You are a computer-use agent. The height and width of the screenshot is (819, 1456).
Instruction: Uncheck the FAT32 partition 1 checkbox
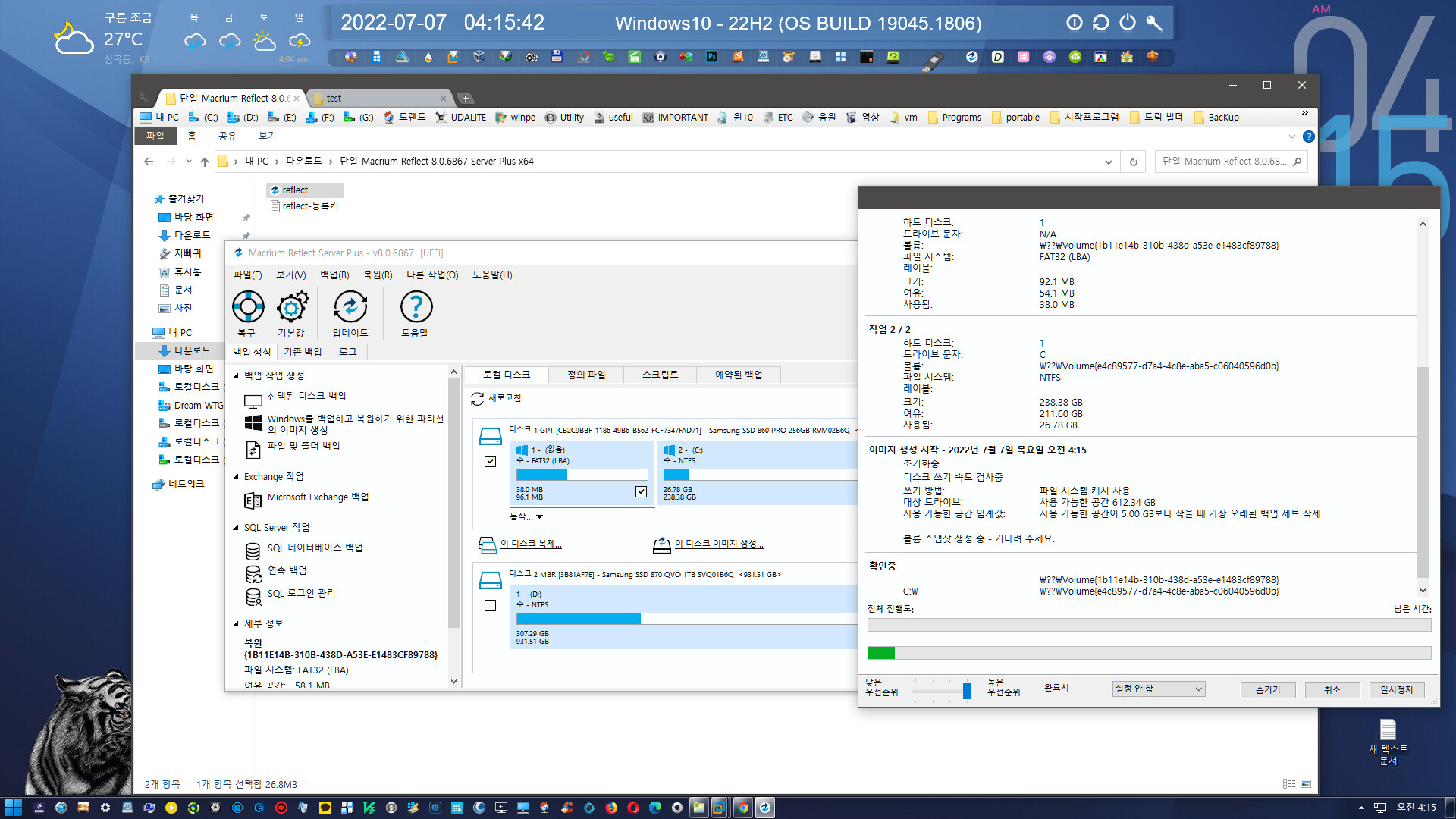tap(641, 491)
